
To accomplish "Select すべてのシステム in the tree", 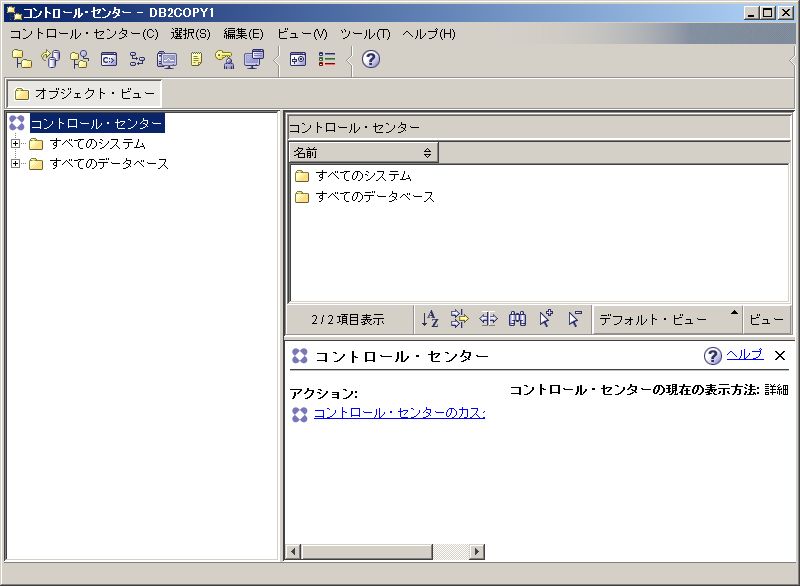I will tap(97, 144).
